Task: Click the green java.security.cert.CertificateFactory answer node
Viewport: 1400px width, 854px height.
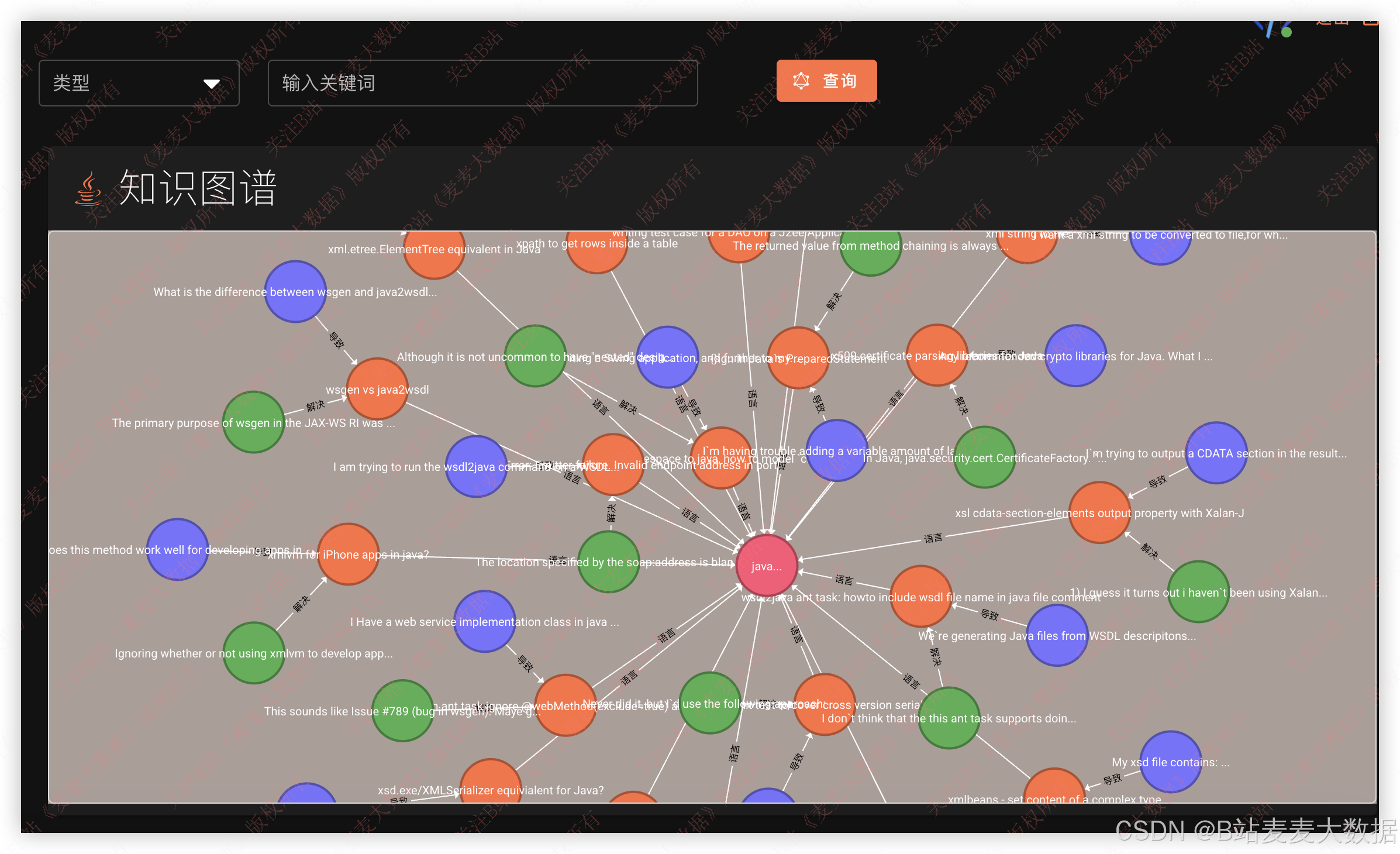Action: [984, 457]
